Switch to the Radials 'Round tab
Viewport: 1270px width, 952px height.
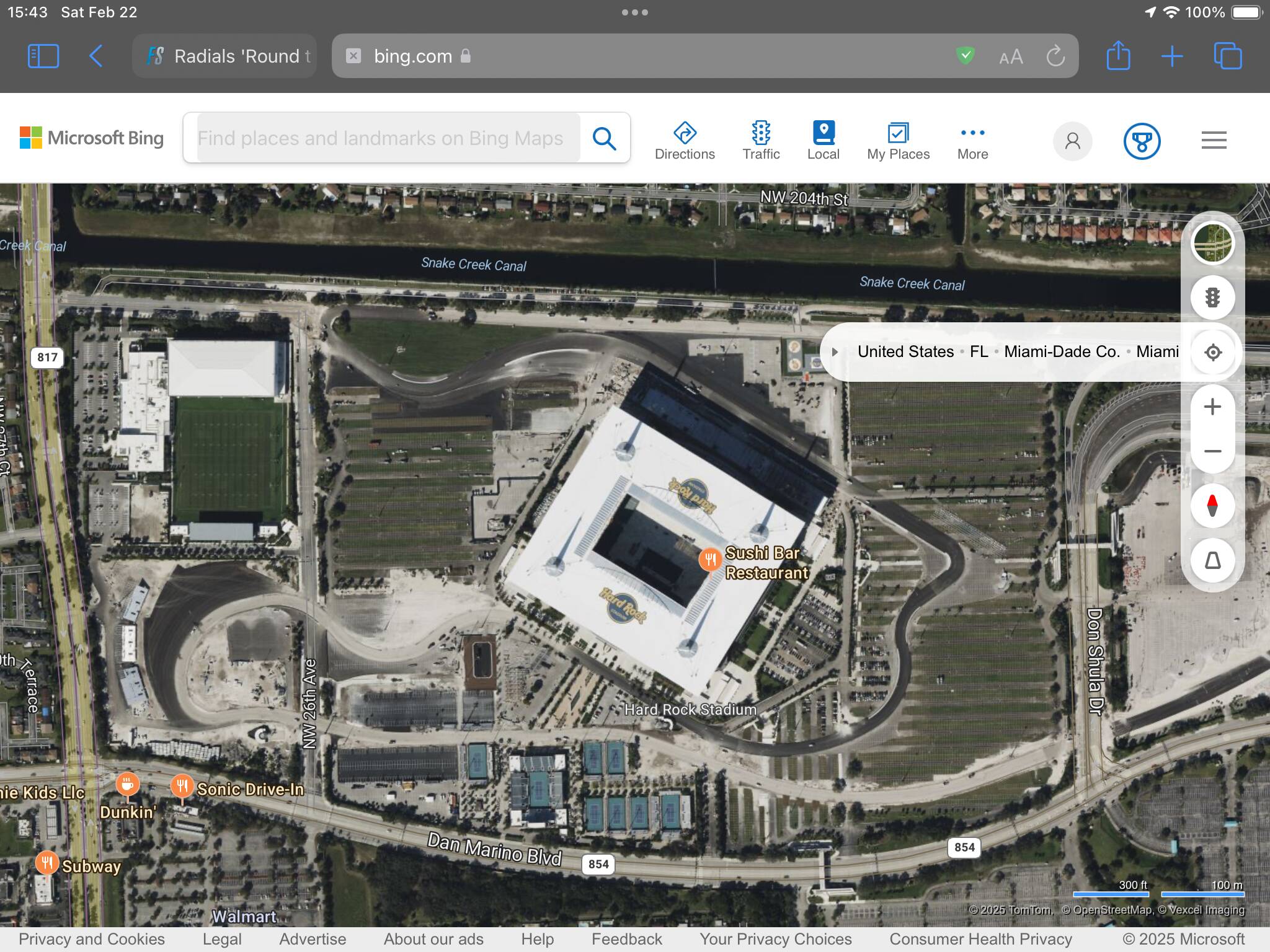[224, 56]
